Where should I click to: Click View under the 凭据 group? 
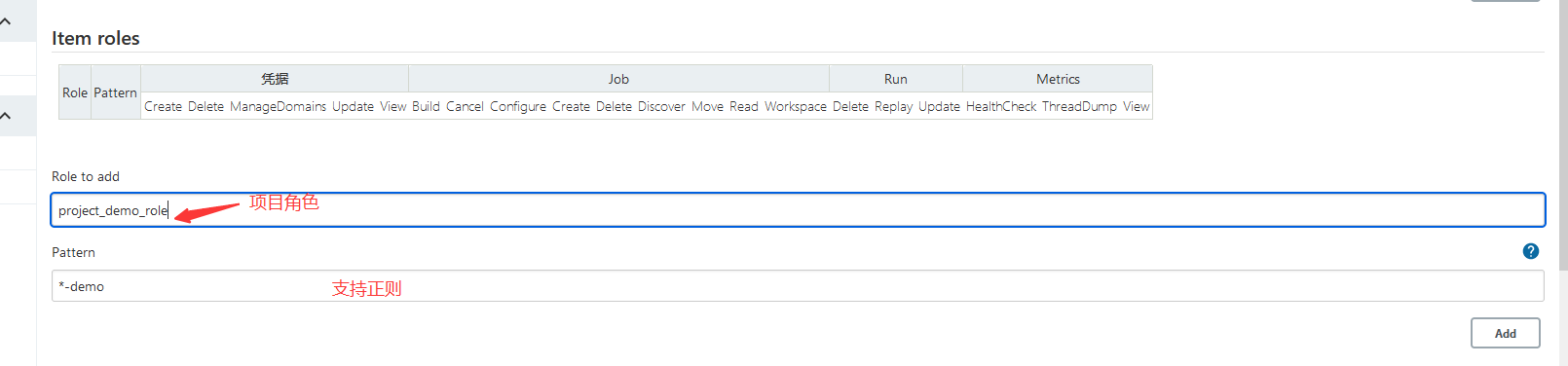(392, 106)
